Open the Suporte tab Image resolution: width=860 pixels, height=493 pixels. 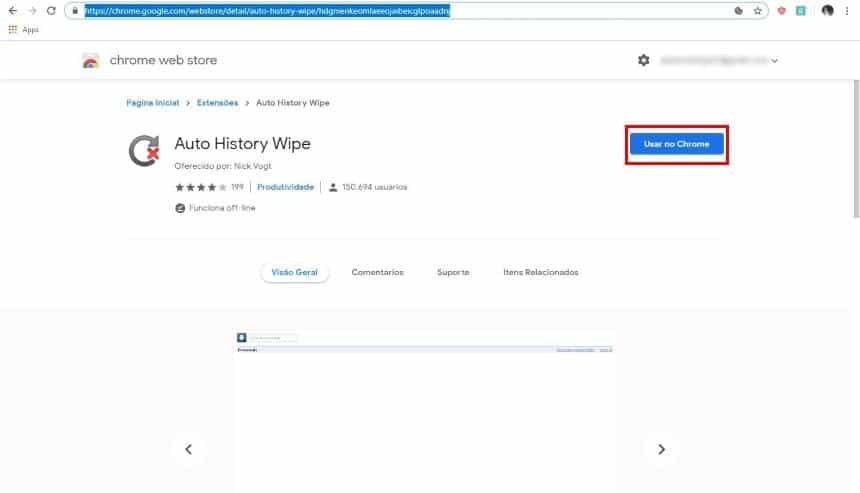[x=453, y=273]
